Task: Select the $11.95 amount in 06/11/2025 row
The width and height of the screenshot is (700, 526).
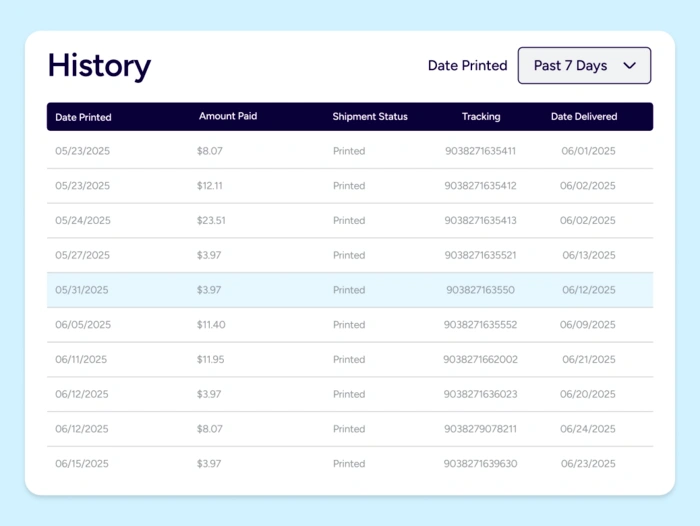Action: click(211, 359)
